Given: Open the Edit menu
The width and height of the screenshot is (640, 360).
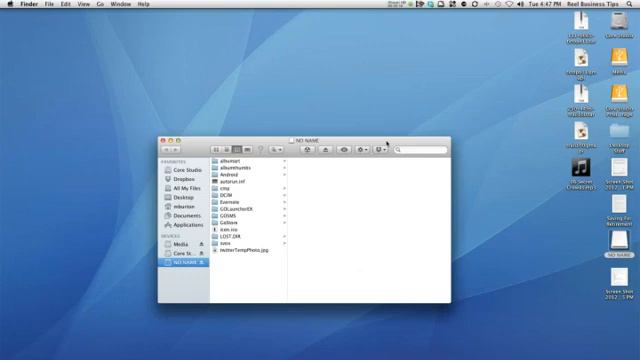Looking at the screenshot, I should (65, 4).
